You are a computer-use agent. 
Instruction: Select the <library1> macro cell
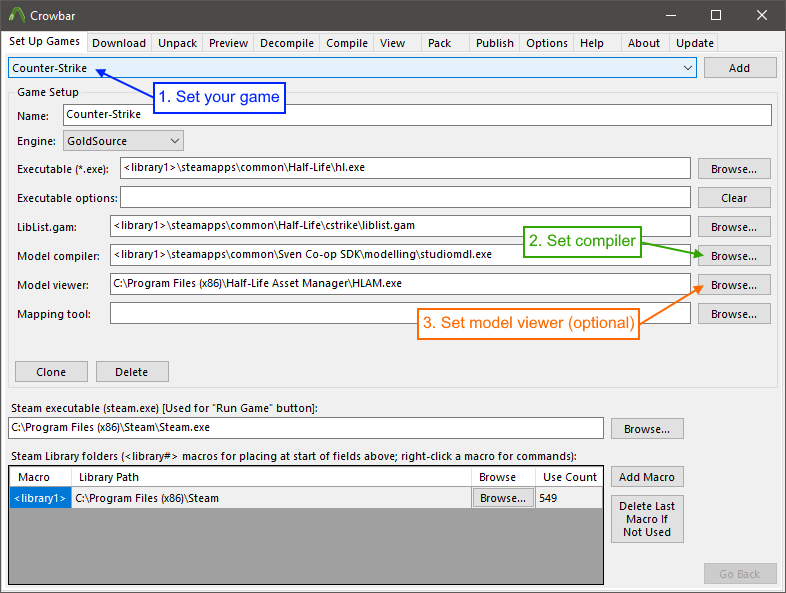coord(40,498)
